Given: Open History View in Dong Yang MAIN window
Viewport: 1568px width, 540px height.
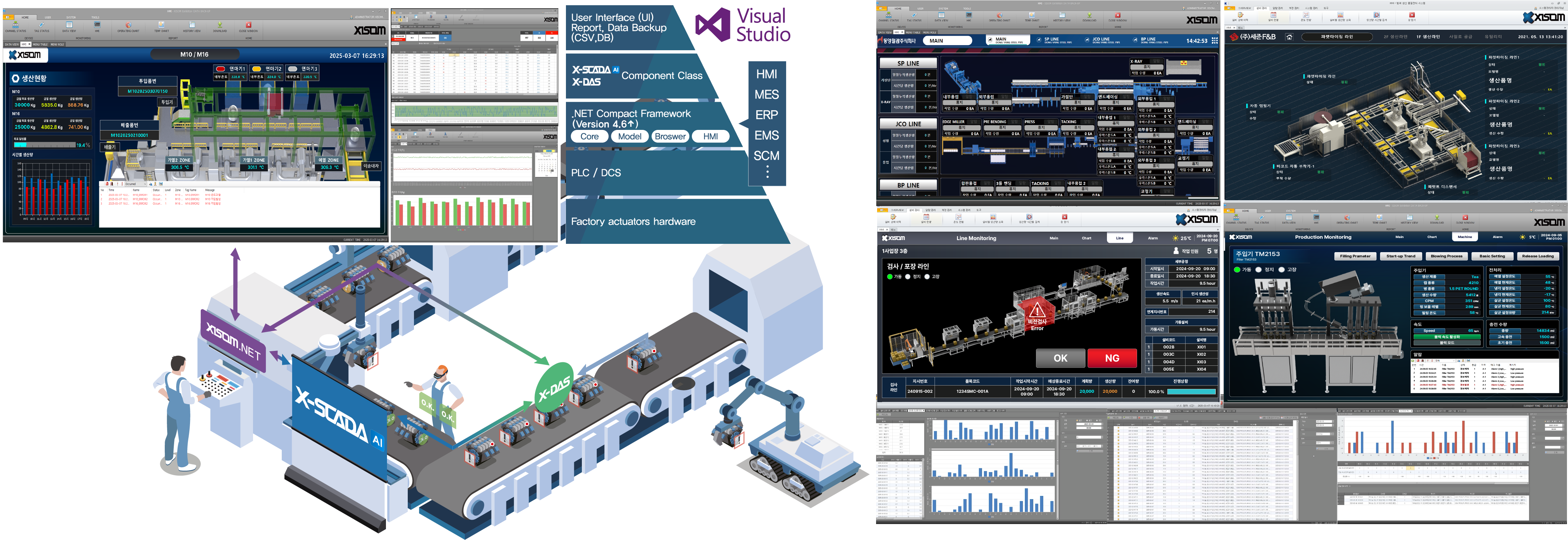Looking at the screenshot, I should click(x=1062, y=17).
